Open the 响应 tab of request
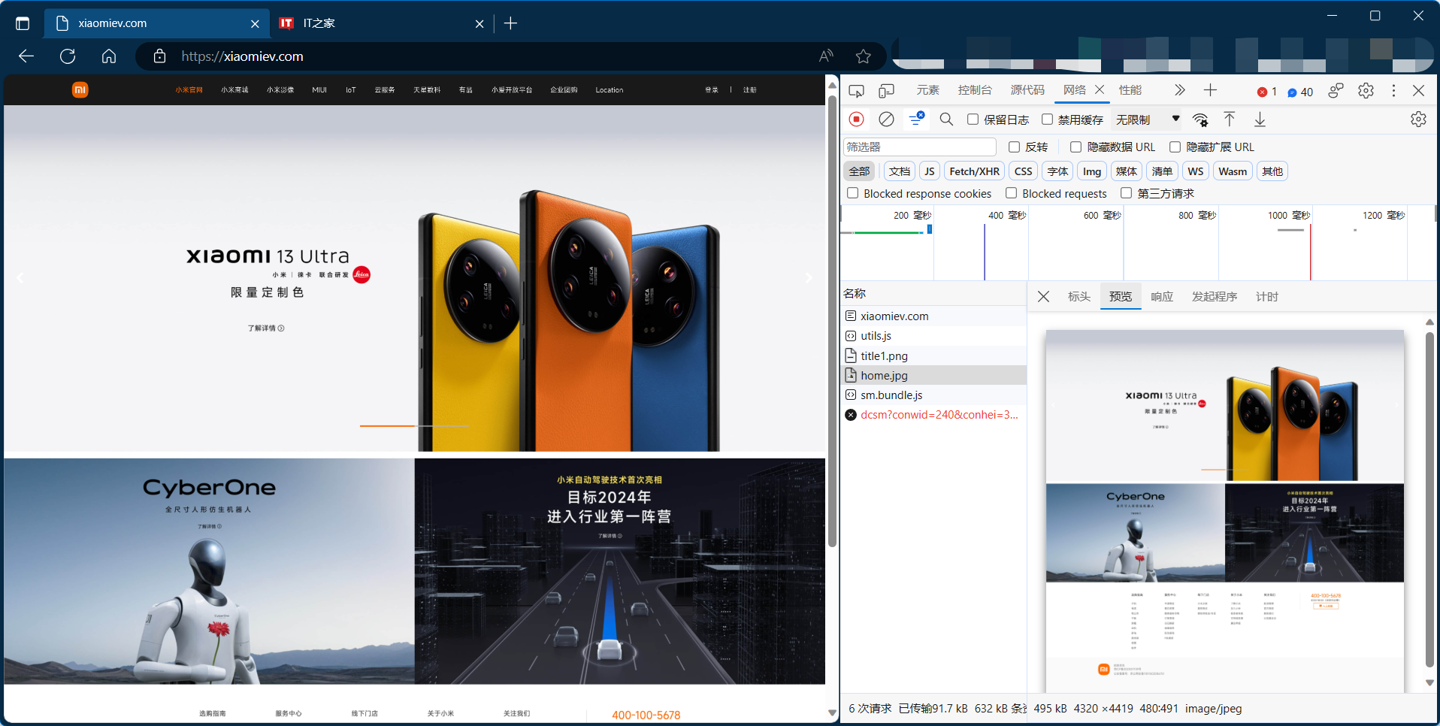Screen dimensions: 1440x726 click(1161, 297)
